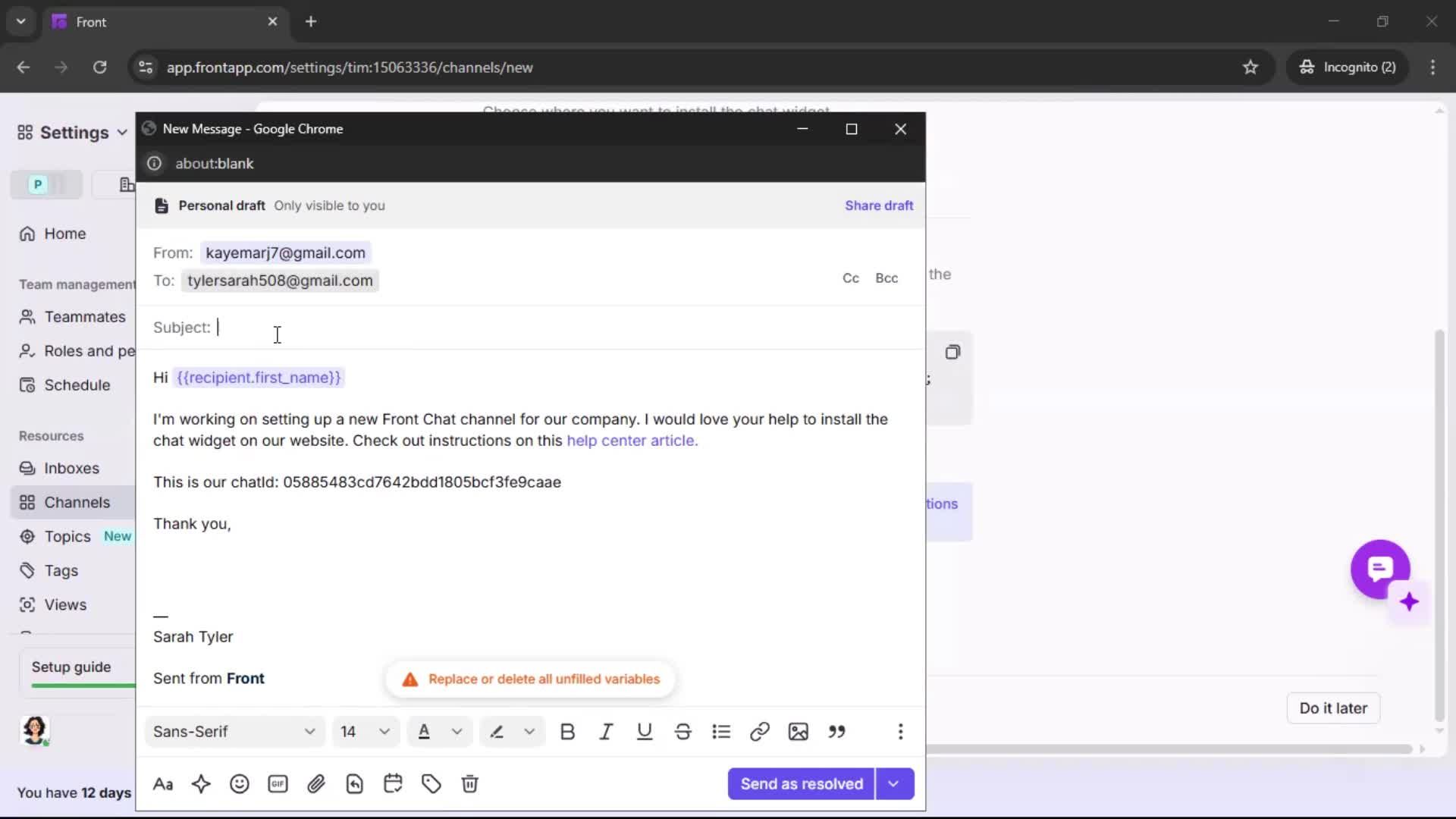Open the font size dropdown
This screenshot has height=819, width=1456.
pyautogui.click(x=366, y=731)
